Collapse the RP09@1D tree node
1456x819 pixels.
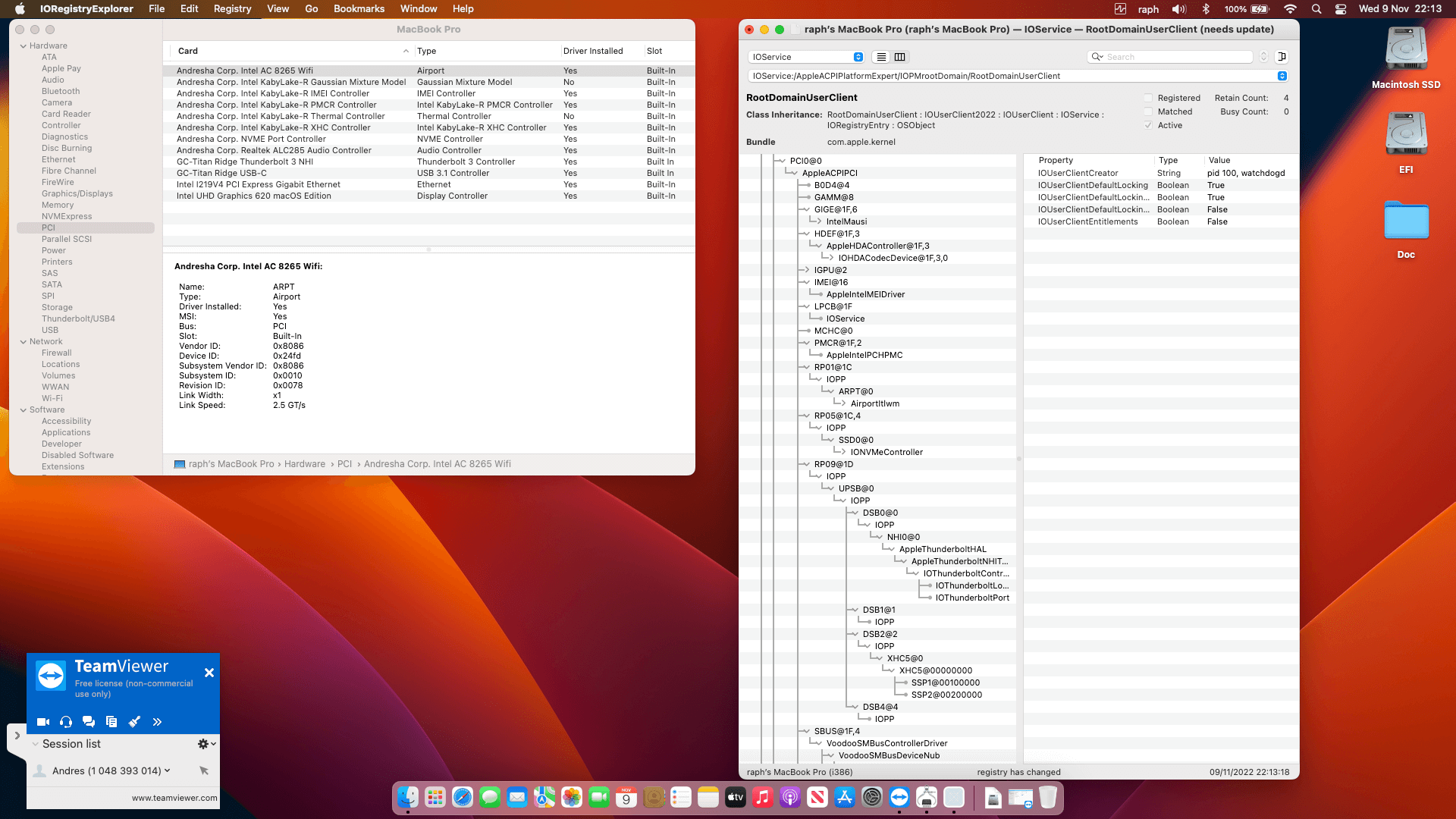[806, 464]
